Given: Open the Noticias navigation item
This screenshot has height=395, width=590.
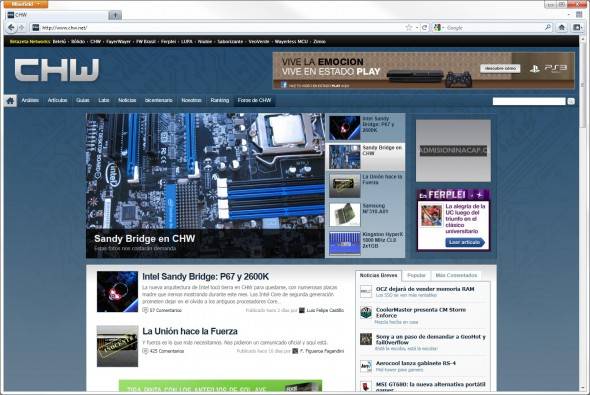Looking at the screenshot, I should pyautogui.click(x=127, y=100).
